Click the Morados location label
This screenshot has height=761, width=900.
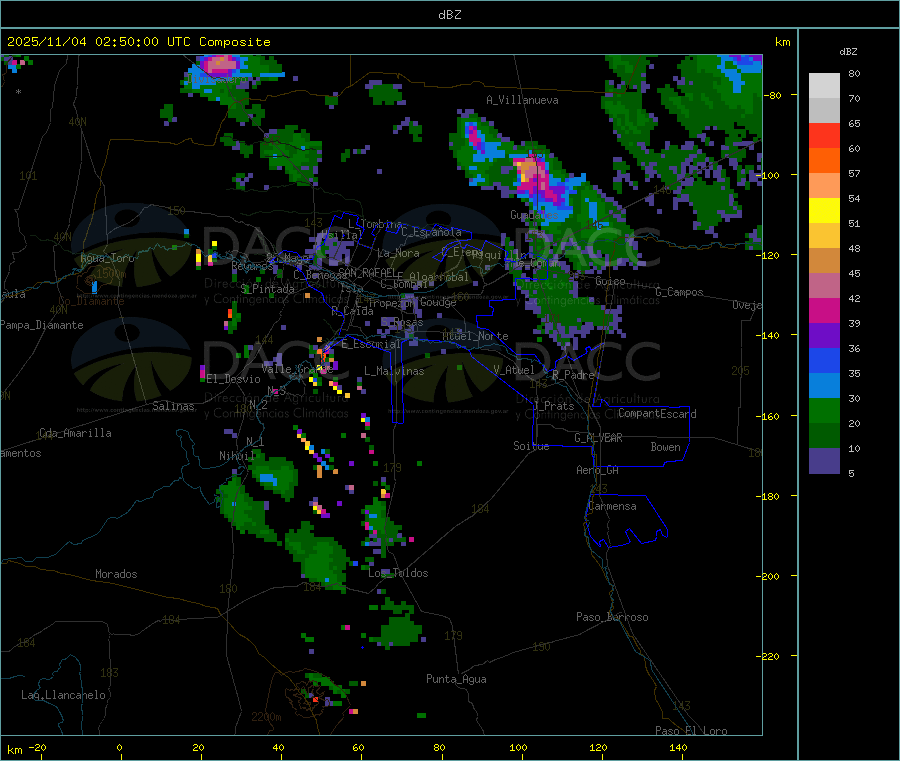pyautogui.click(x=116, y=574)
